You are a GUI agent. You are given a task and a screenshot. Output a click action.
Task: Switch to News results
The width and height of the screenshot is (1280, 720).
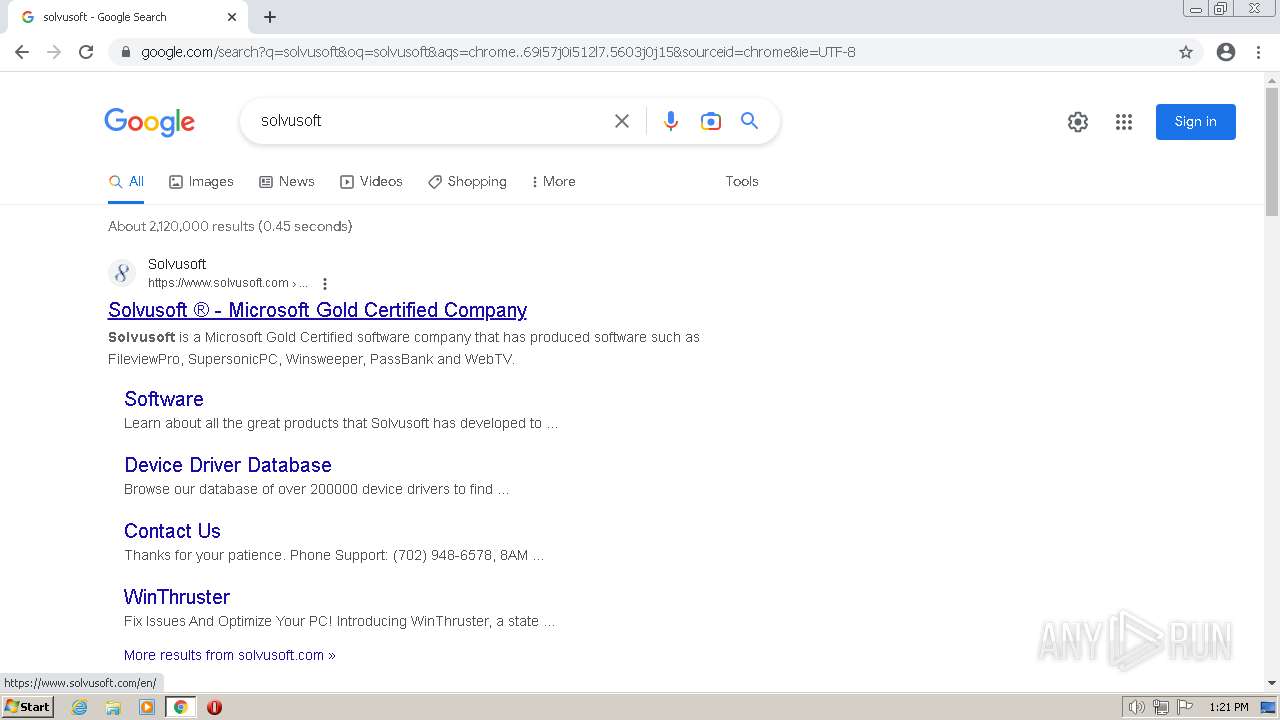click(287, 182)
